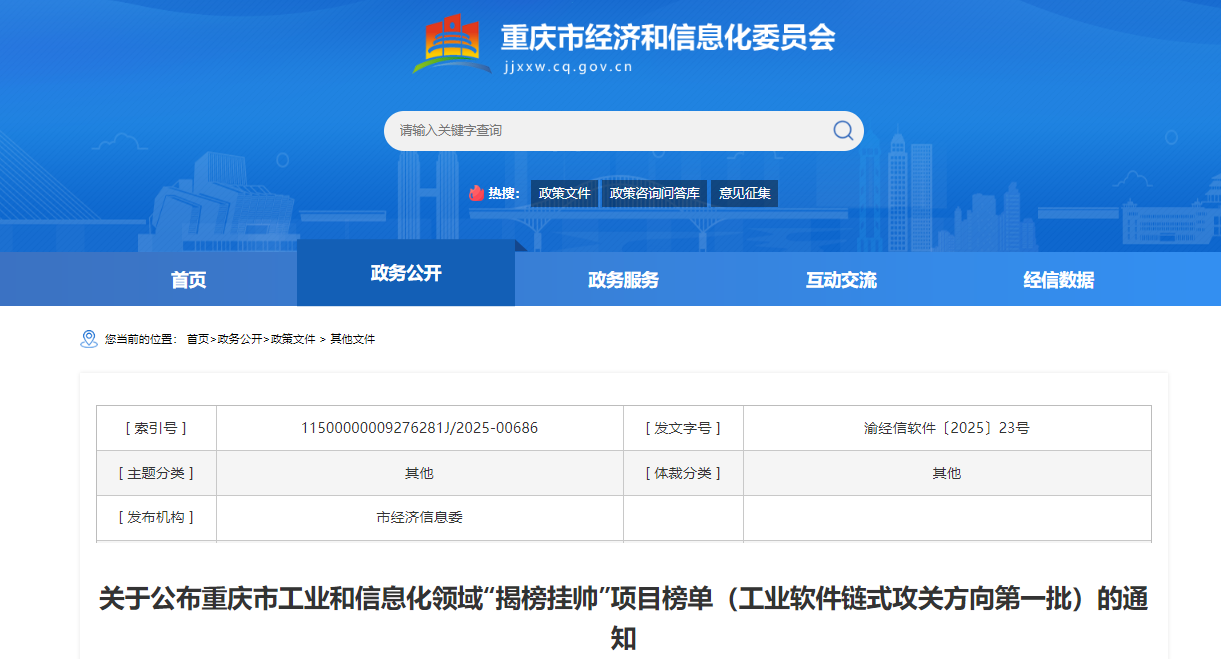This screenshot has width=1221, height=659.
Task: Select 其他文件 at the end of the breadcrumb
Action: pos(353,340)
